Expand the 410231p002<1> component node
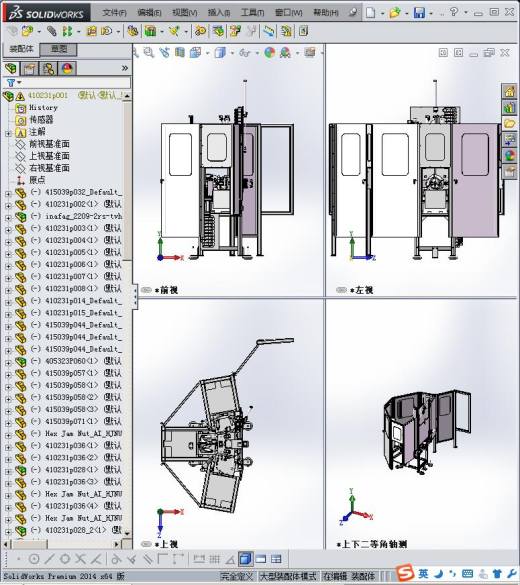The image size is (520, 585). pos(8,205)
